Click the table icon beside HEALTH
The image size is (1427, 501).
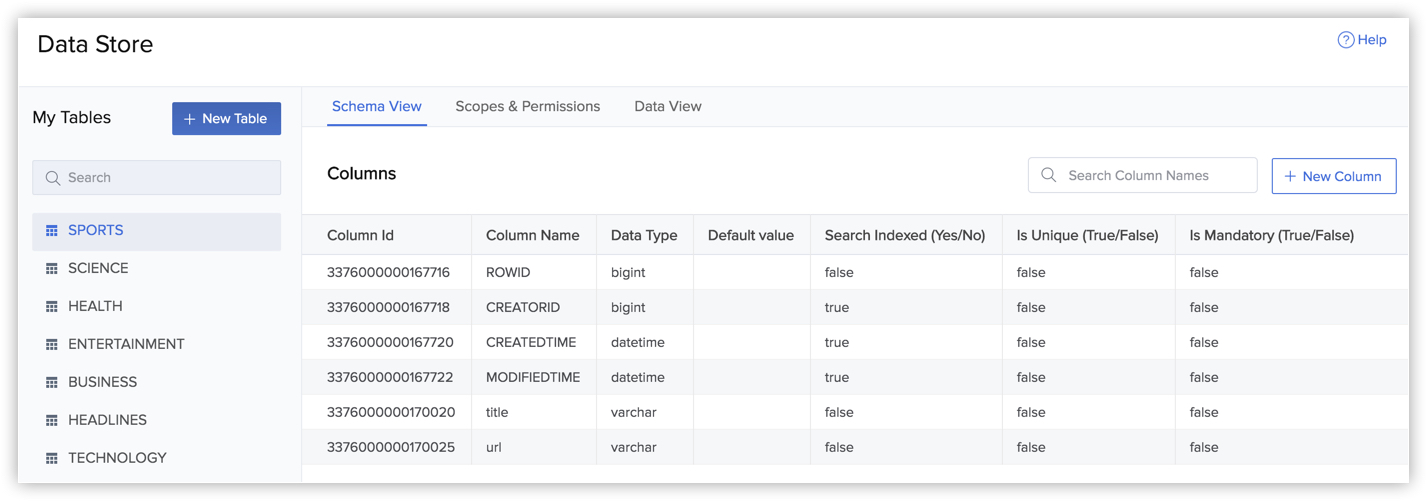click(x=52, y=307)
